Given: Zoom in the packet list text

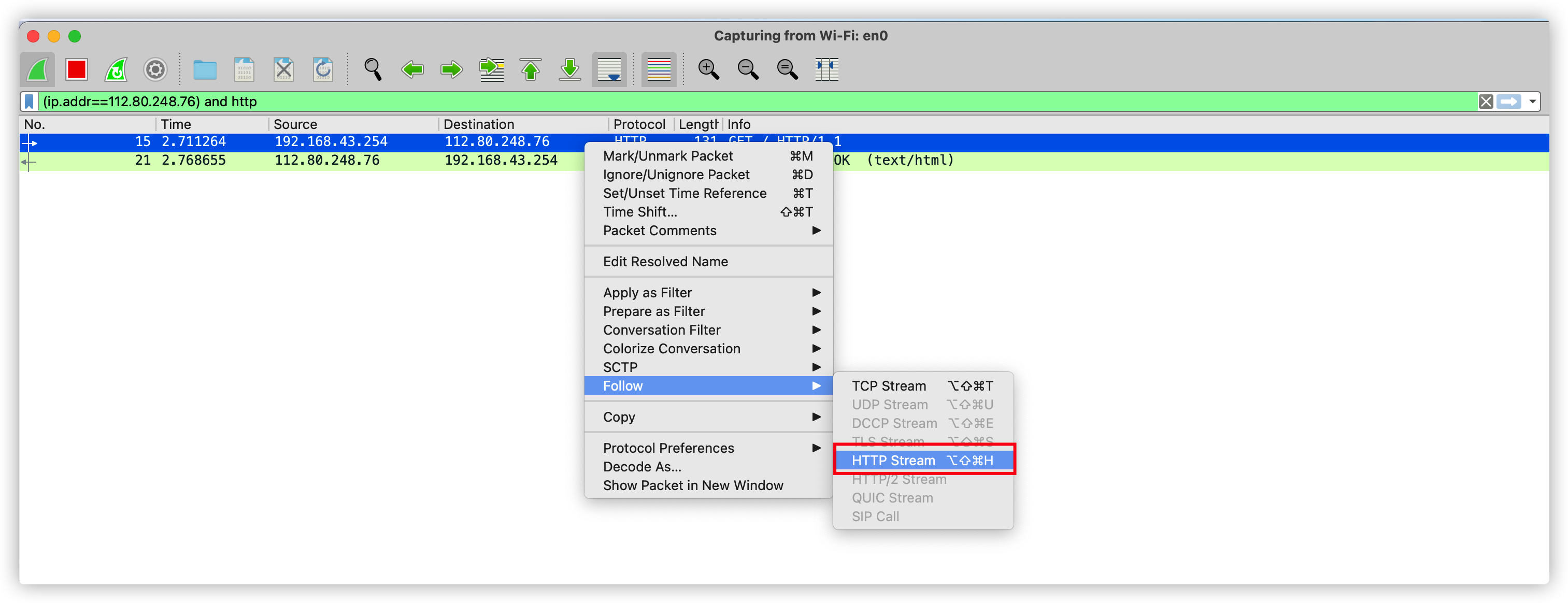Looking at the screenshot, I should click(708, 69).
